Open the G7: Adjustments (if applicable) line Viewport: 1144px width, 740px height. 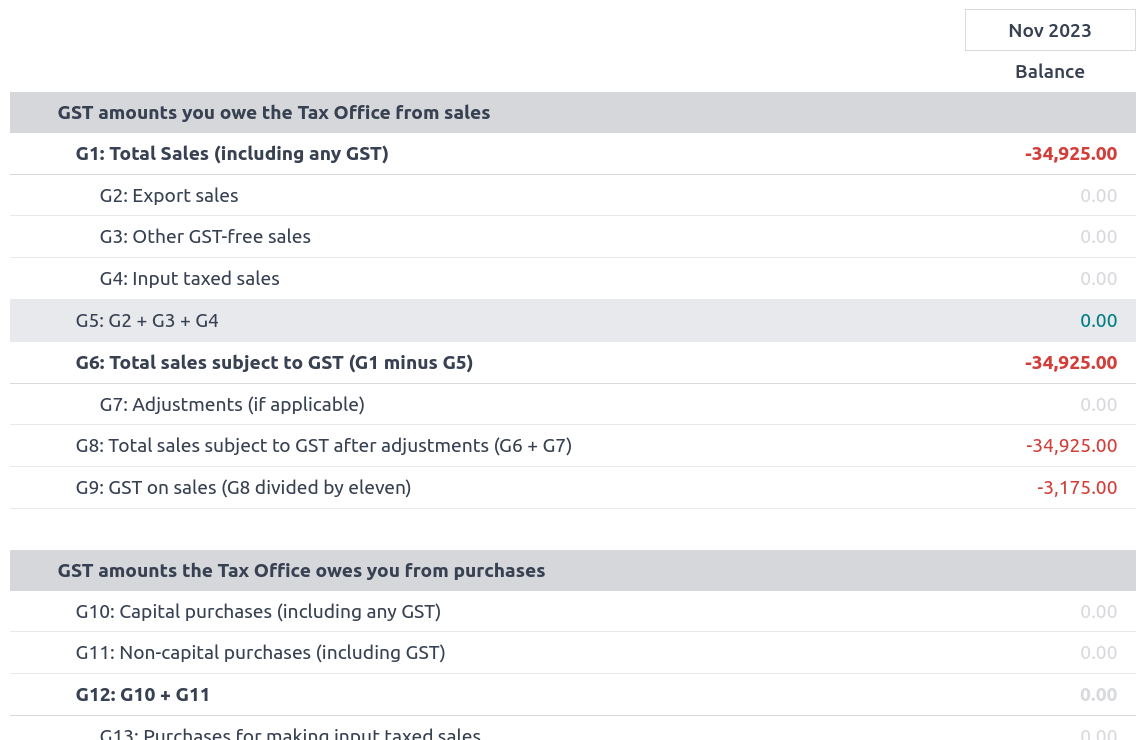pos(232,405)
